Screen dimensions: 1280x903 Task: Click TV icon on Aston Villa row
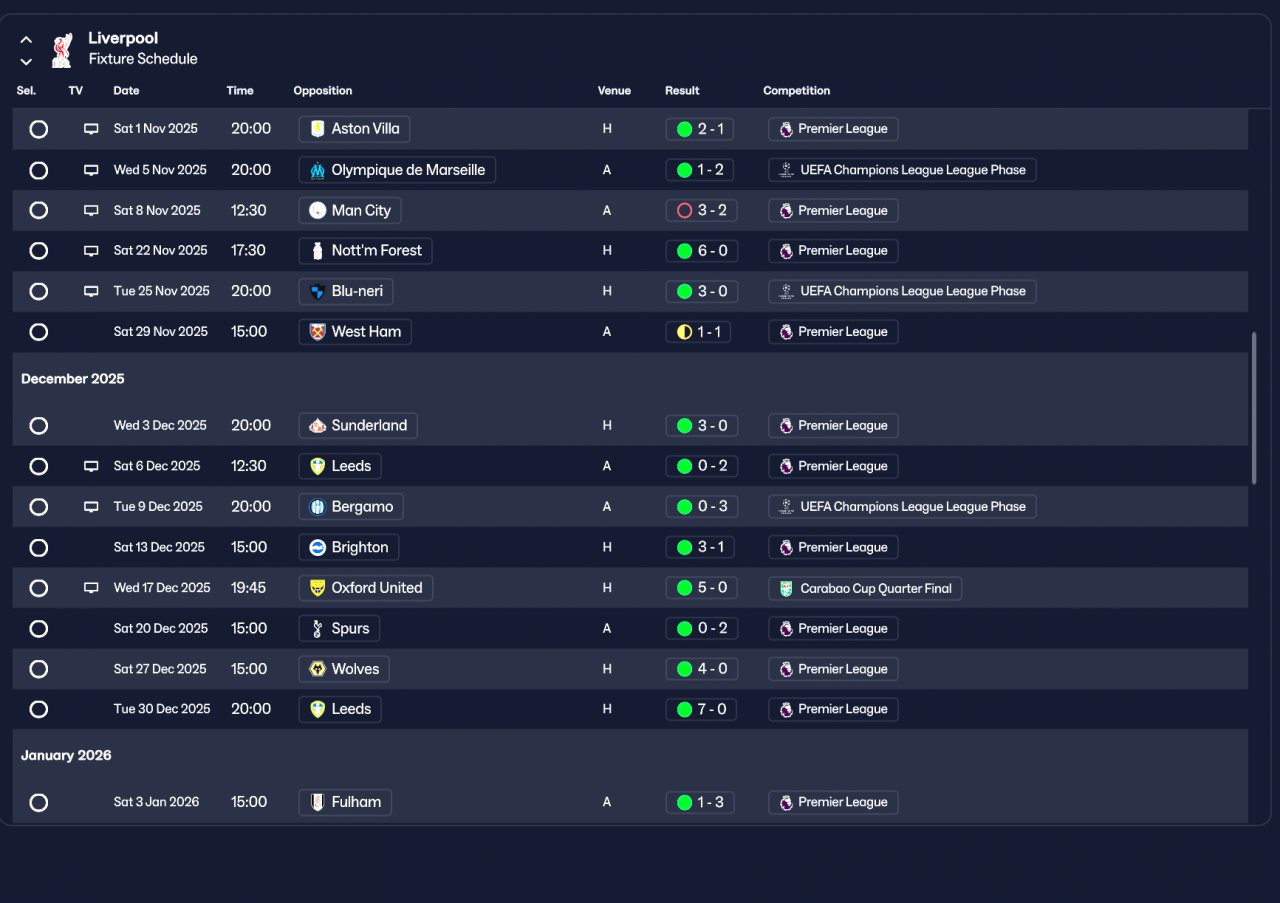91,129
